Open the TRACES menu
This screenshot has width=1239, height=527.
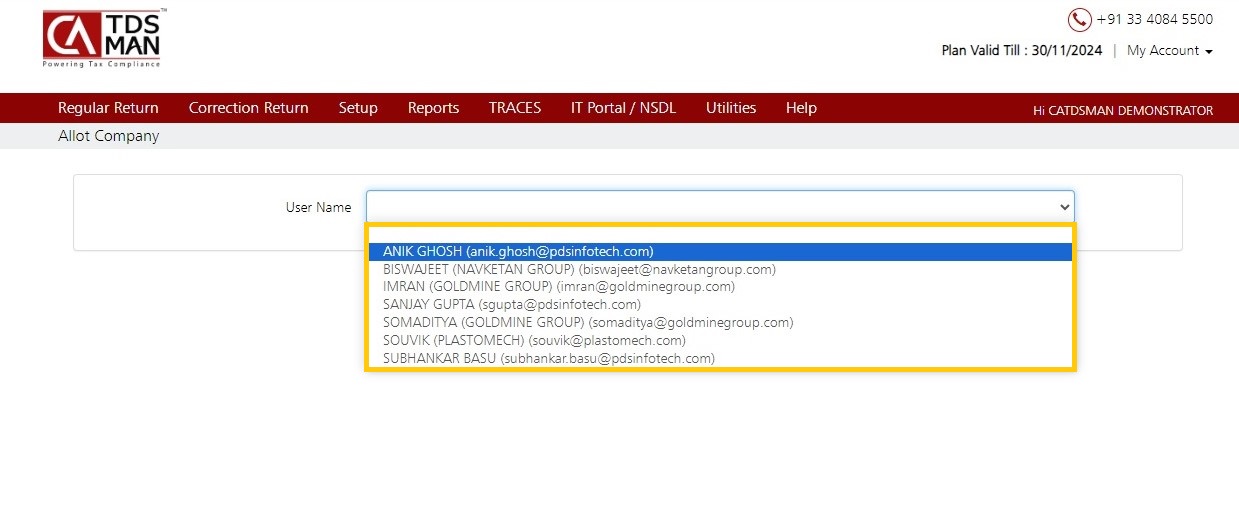[x=515, y=108]
